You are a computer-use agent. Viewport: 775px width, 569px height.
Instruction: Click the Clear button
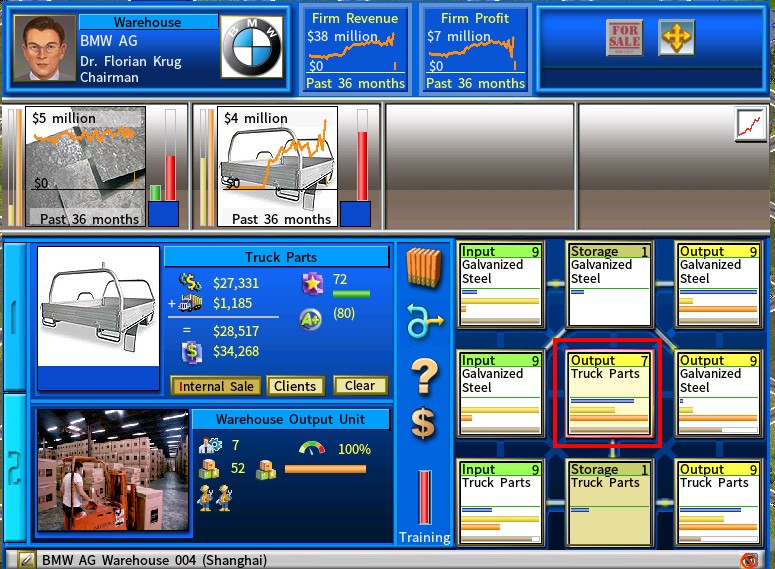click(360, 386)
